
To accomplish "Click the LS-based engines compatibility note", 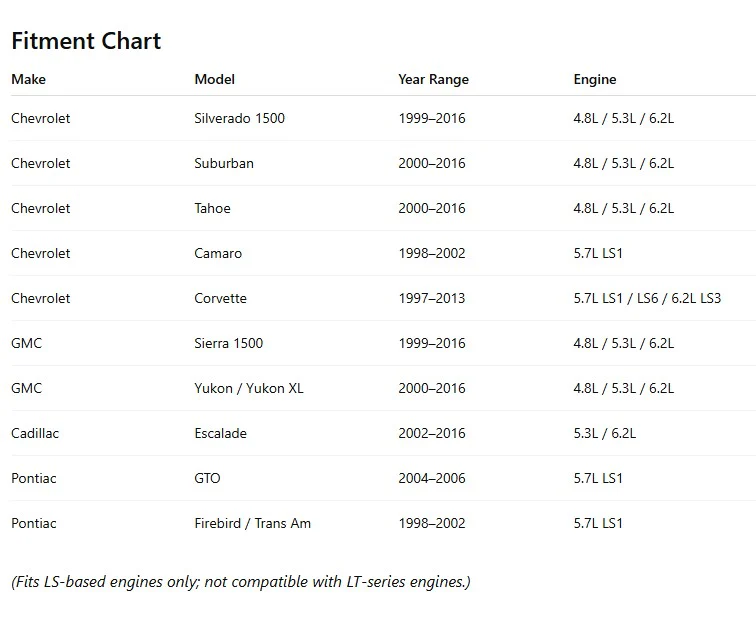I will coord(241,582).
